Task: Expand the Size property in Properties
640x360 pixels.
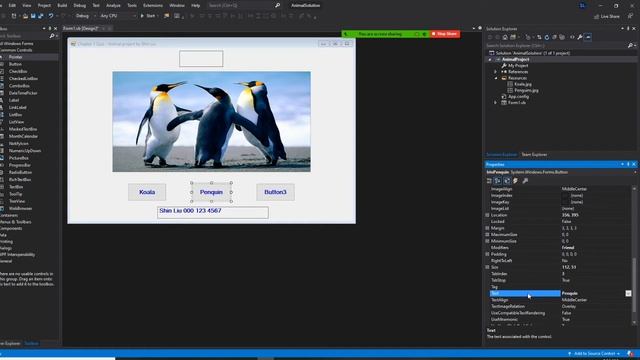Action: click(487, 267)
